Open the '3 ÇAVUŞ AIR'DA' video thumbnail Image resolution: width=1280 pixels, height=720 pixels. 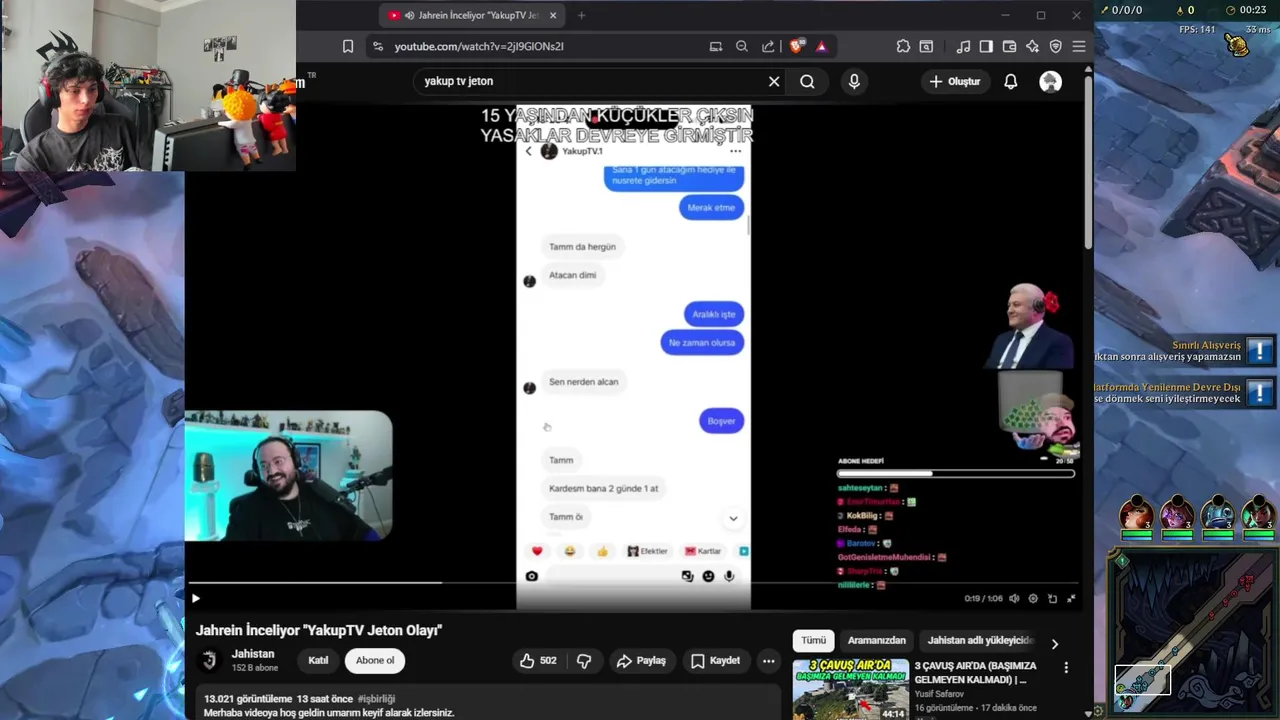(851, 689)
